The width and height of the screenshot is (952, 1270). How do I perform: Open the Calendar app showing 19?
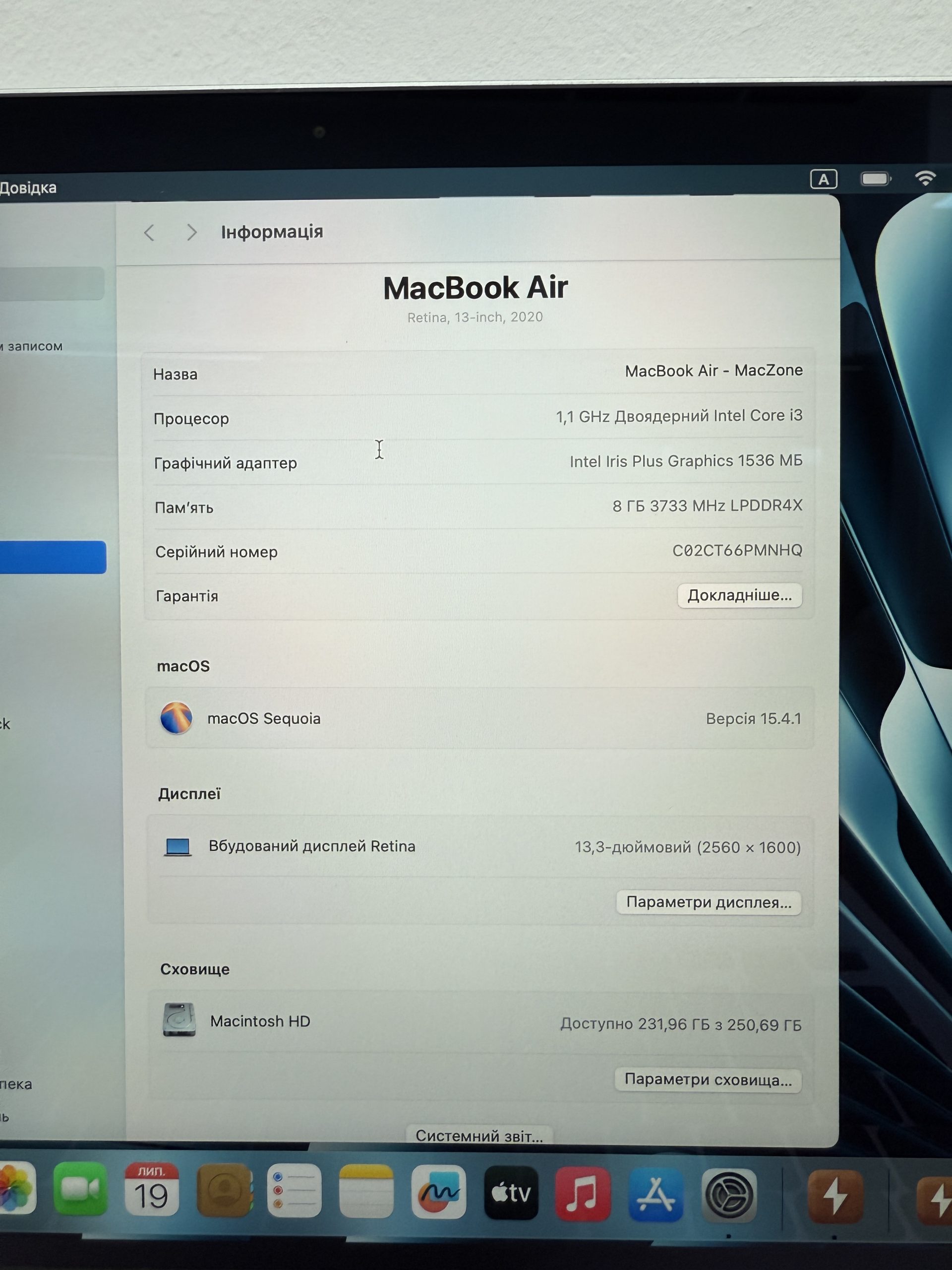tap(152, 1190)
